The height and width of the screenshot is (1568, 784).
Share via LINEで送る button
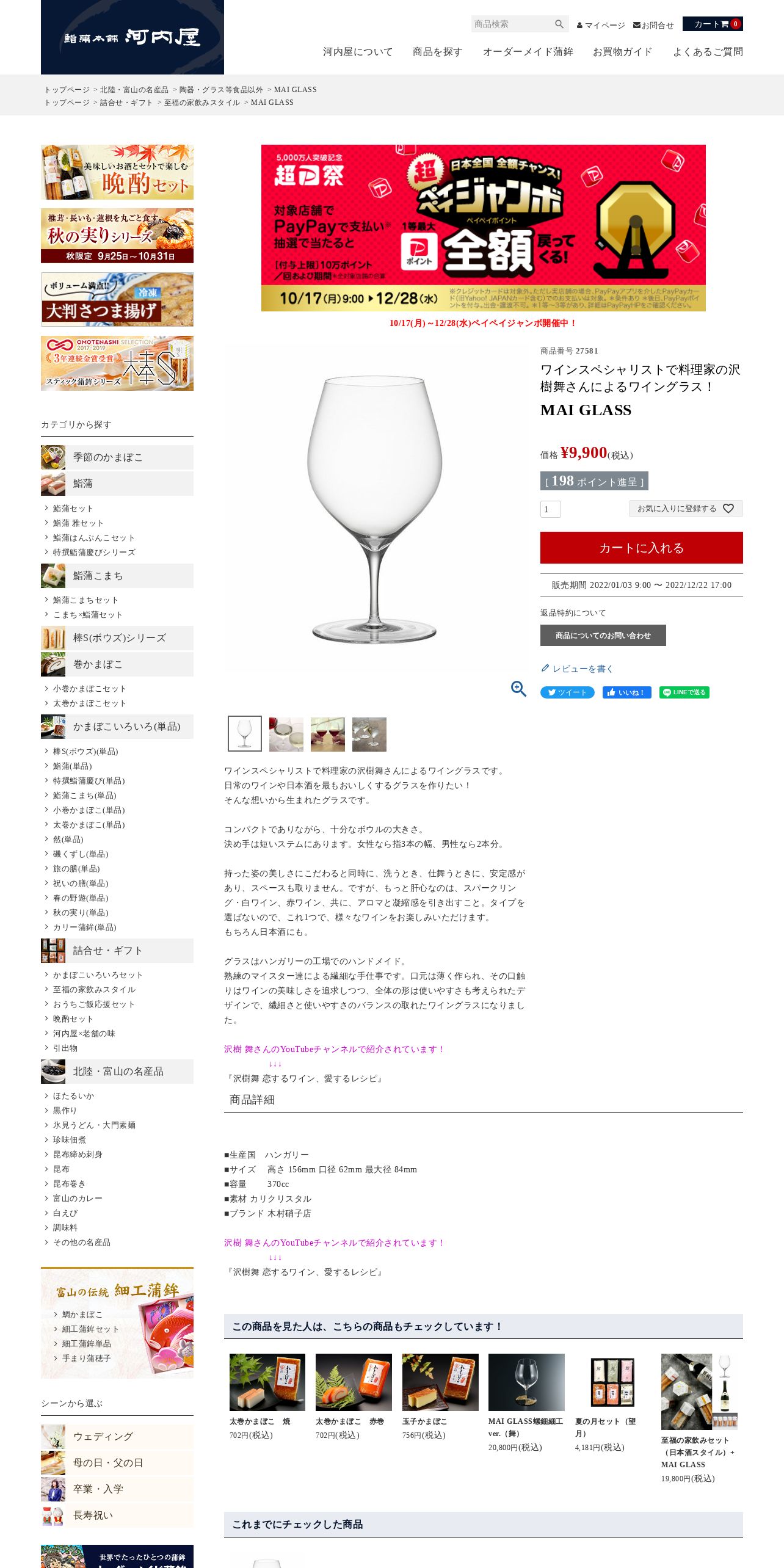[x=684, y=692]
